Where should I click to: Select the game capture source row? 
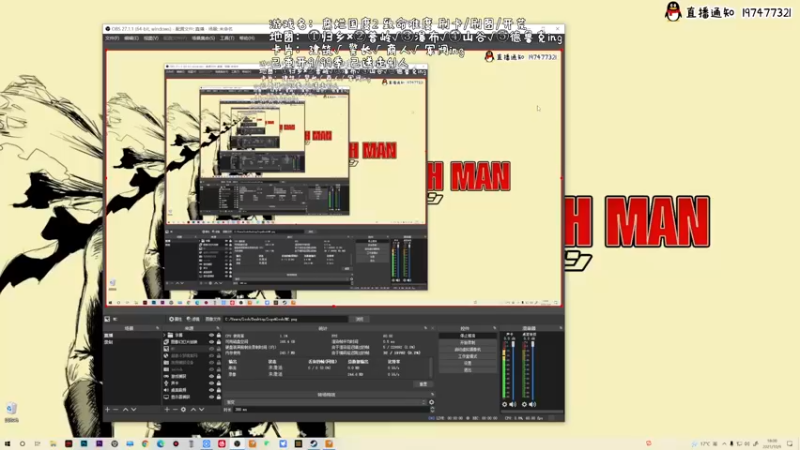tap(193, 377)
